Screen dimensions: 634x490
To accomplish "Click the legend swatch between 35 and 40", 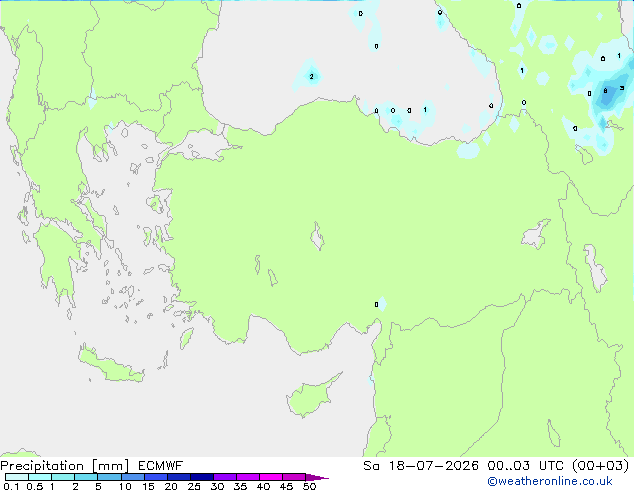I will coord(248,477).
